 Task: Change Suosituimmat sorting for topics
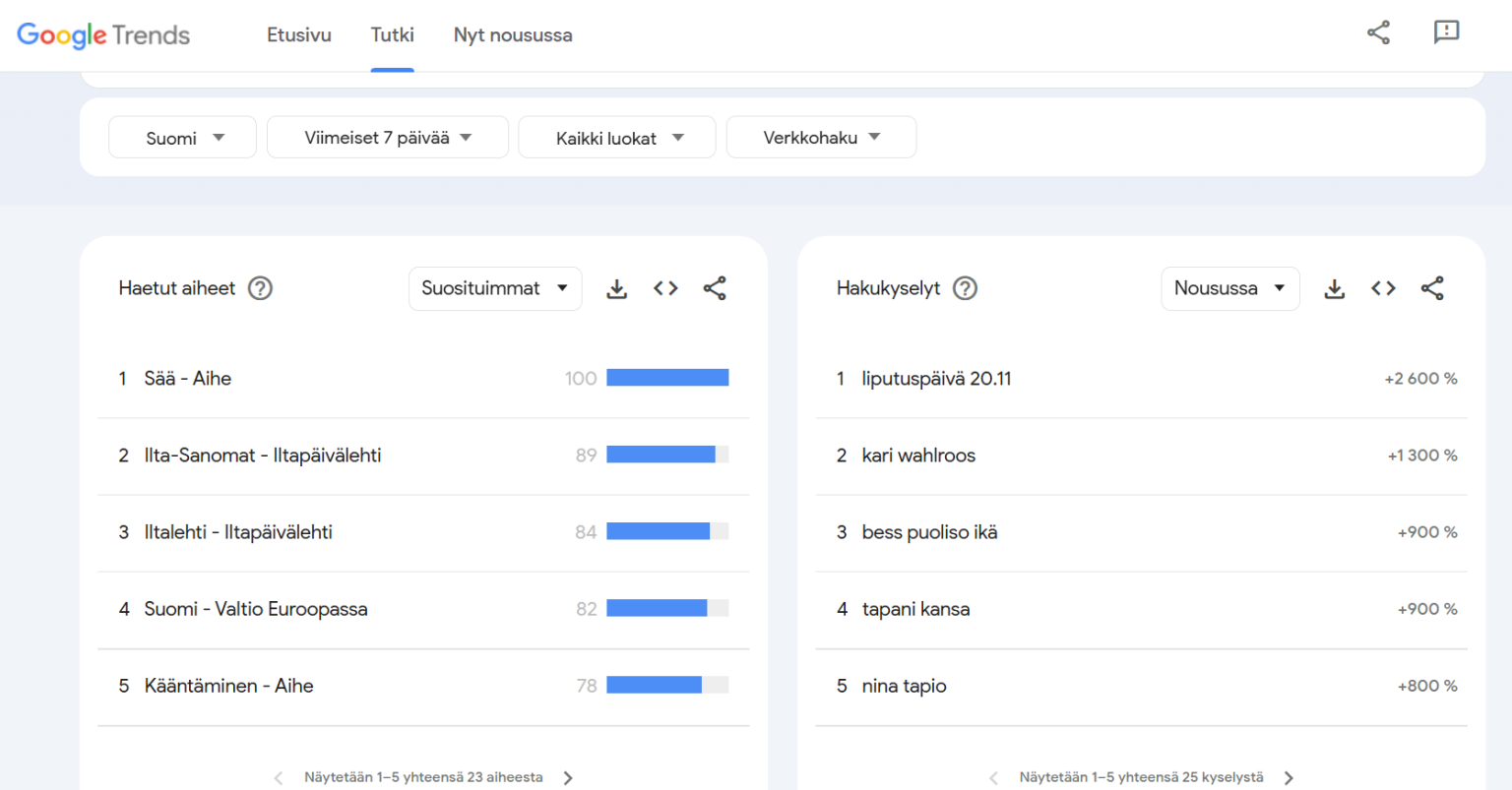495,288
